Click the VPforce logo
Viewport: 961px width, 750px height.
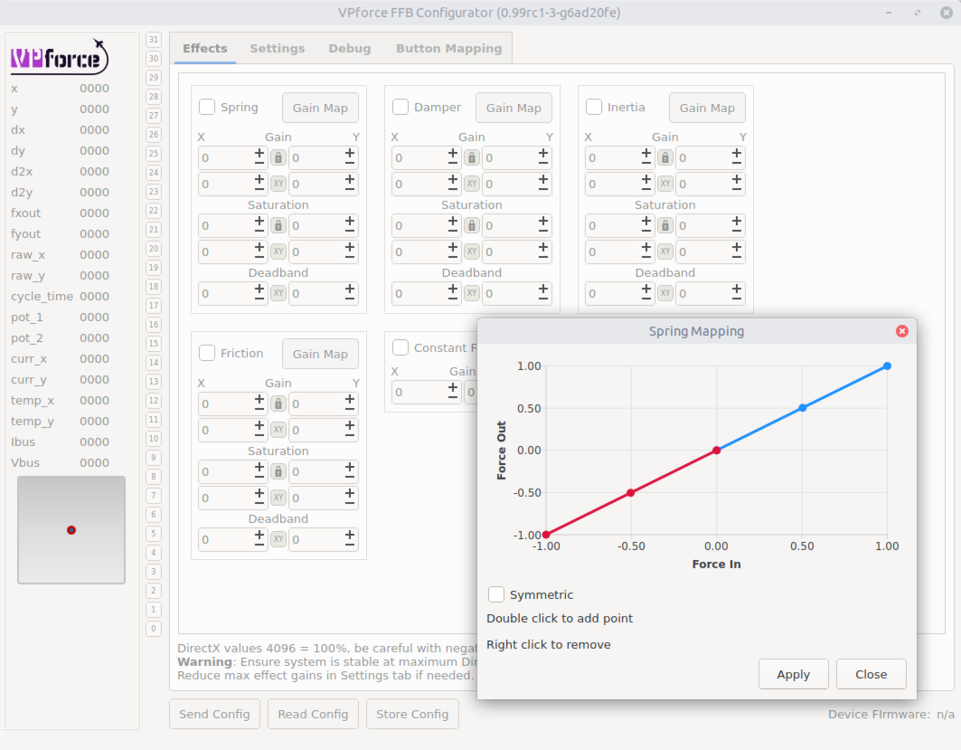(59, 57)
